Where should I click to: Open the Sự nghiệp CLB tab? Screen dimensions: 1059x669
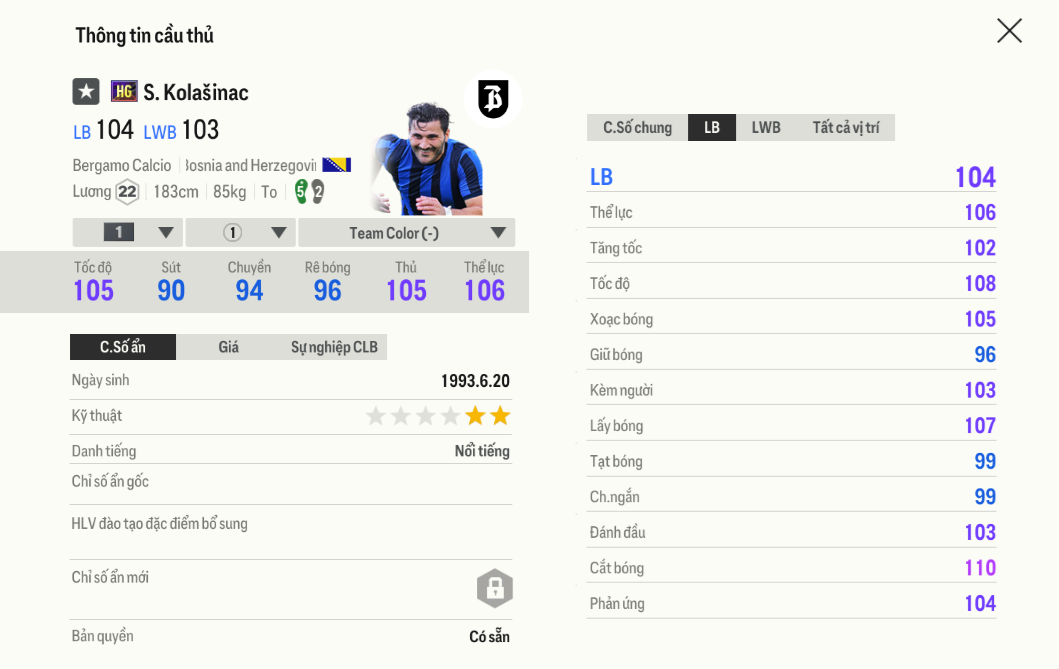point(334,347)
